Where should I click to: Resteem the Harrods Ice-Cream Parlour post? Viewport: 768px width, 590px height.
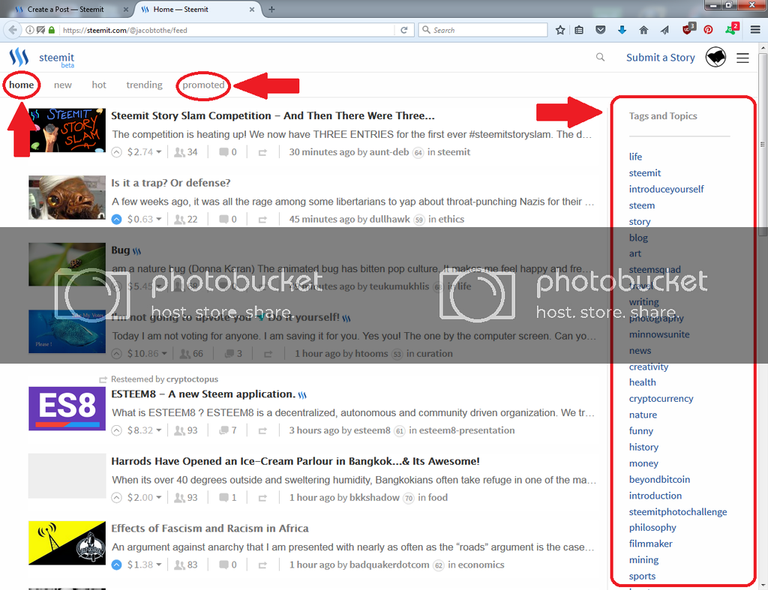click(263, 498)
